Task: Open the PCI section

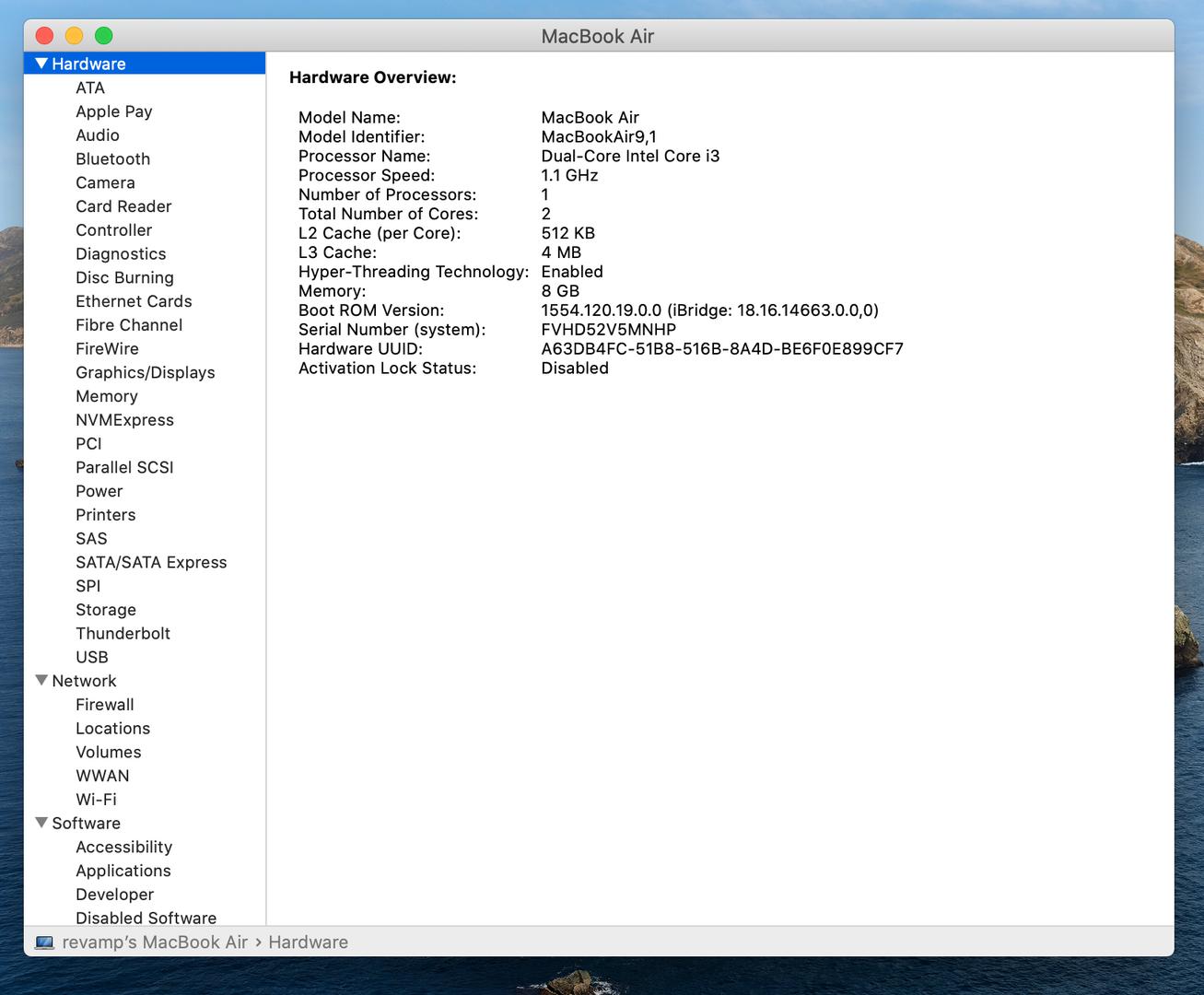Action: [x=88, y=444]
